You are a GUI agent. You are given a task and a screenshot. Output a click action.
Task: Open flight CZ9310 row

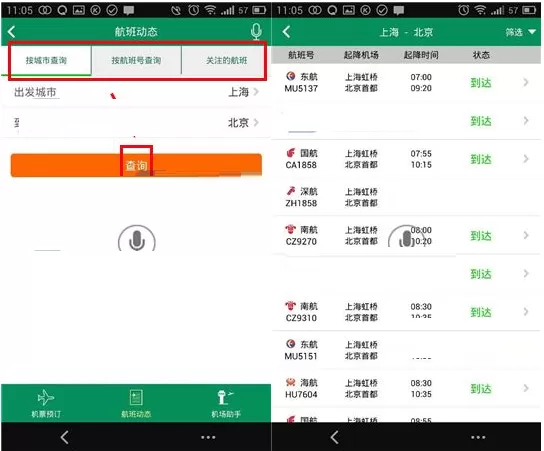click(406, 312)
